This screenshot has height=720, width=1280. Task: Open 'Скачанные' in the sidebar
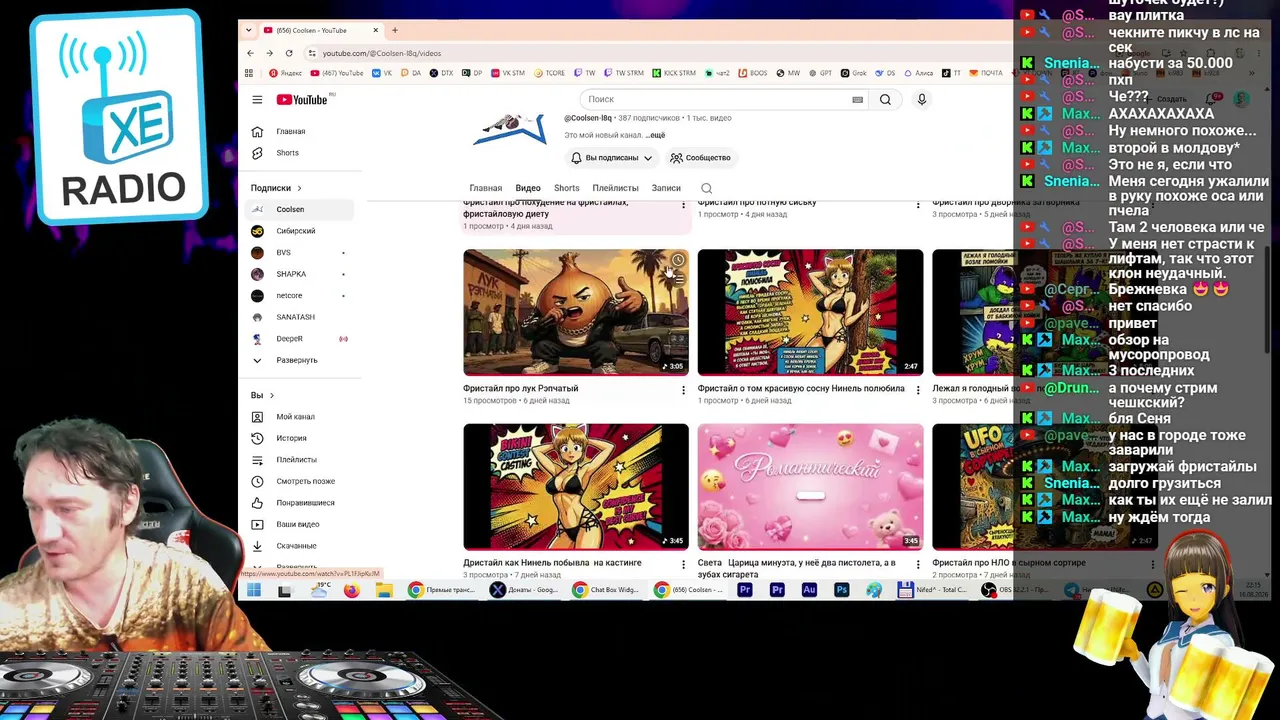coord(300,546)
